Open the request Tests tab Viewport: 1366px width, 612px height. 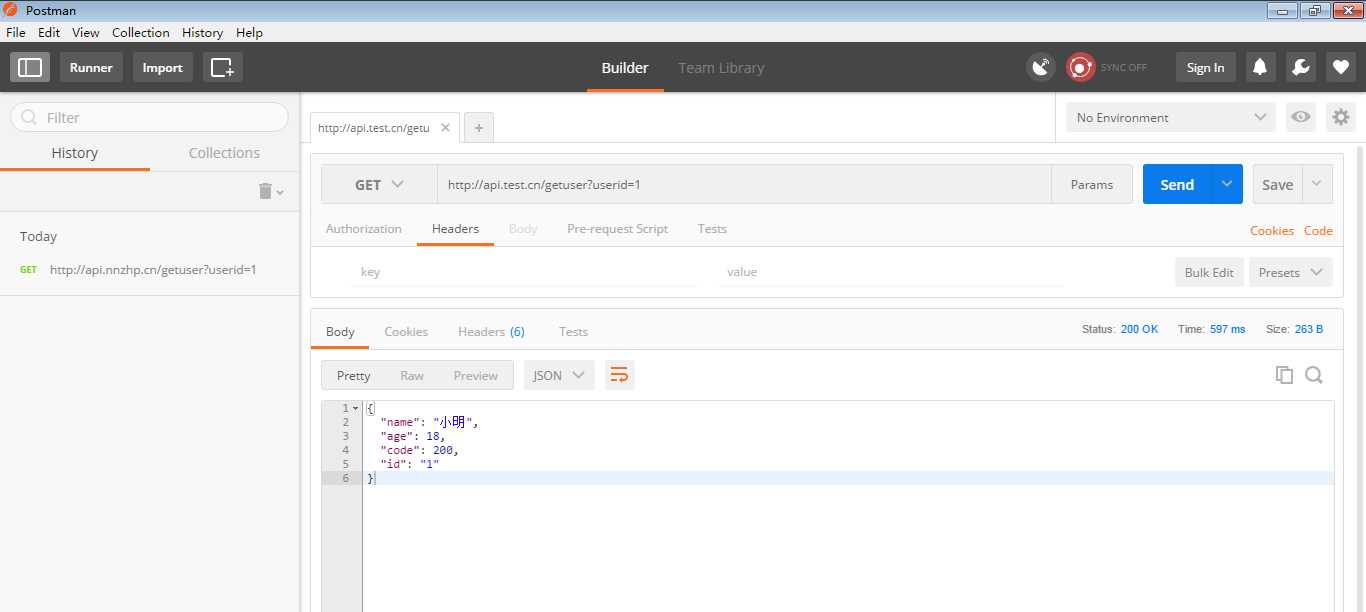(x=712, y=229)
